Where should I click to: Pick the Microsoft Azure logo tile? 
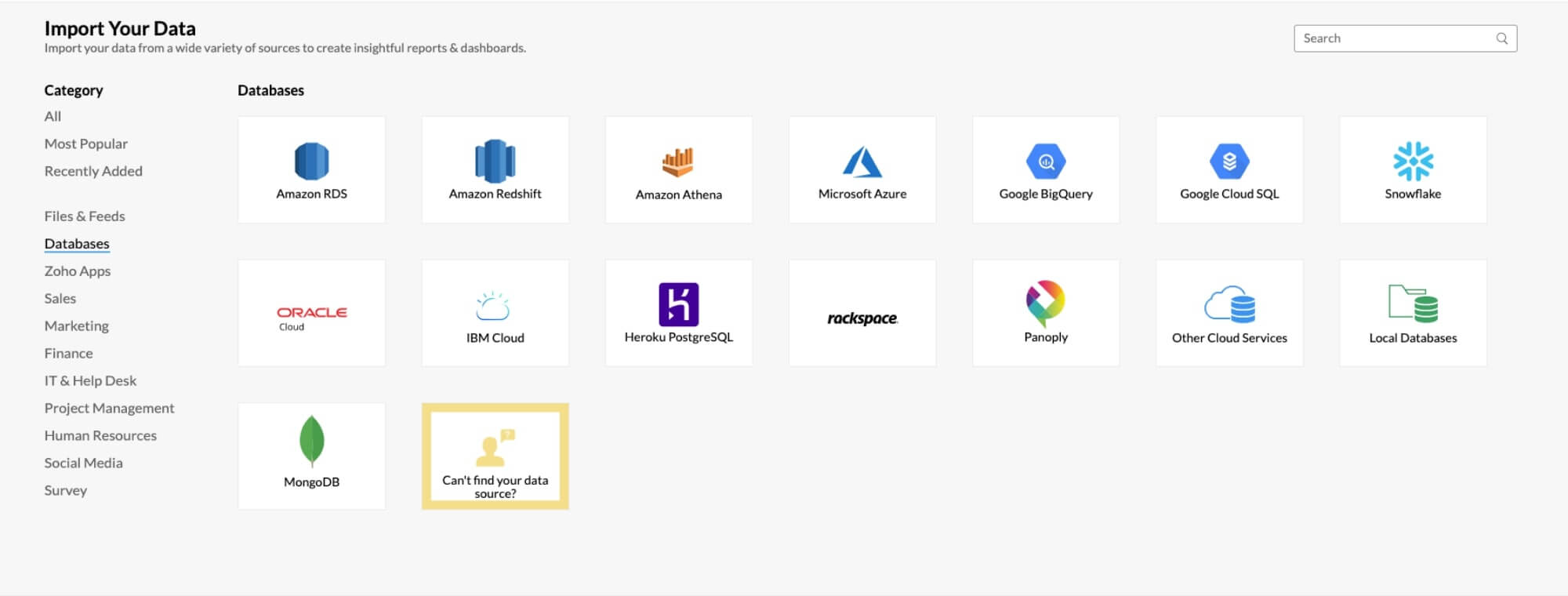tap(862, 162)
